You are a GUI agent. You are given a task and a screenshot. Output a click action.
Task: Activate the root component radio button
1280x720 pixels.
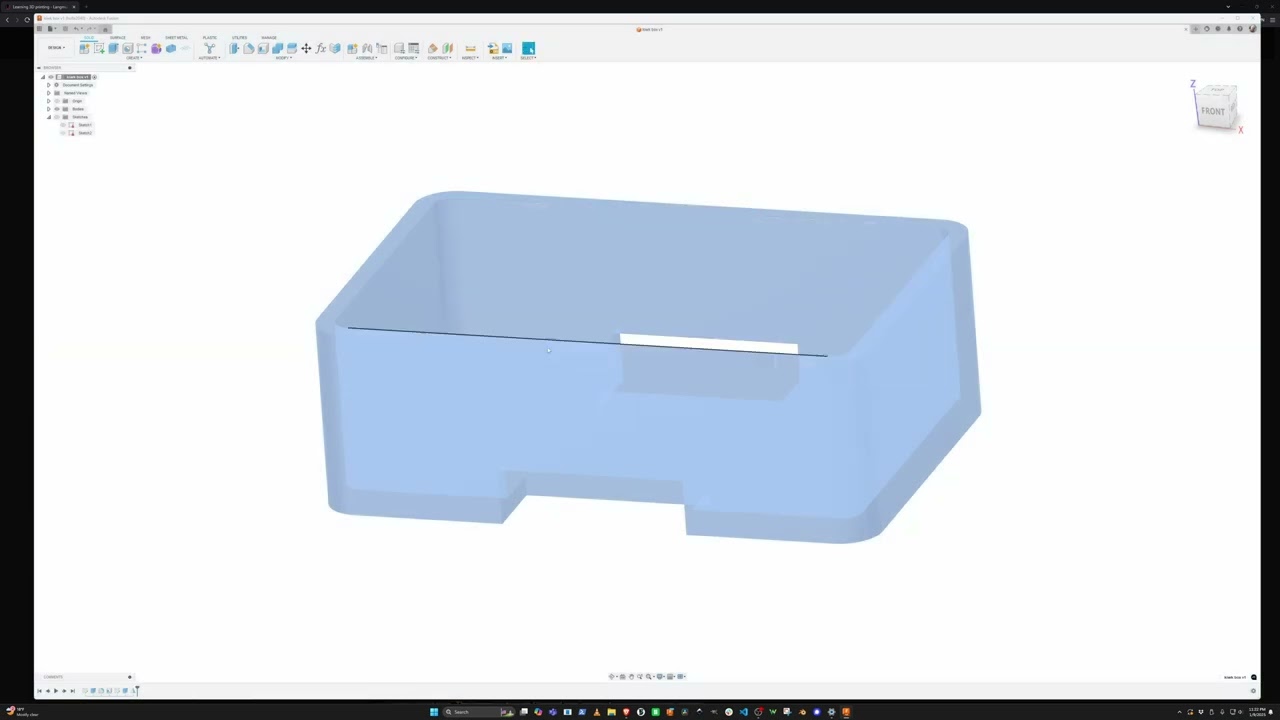coord(95,77)
